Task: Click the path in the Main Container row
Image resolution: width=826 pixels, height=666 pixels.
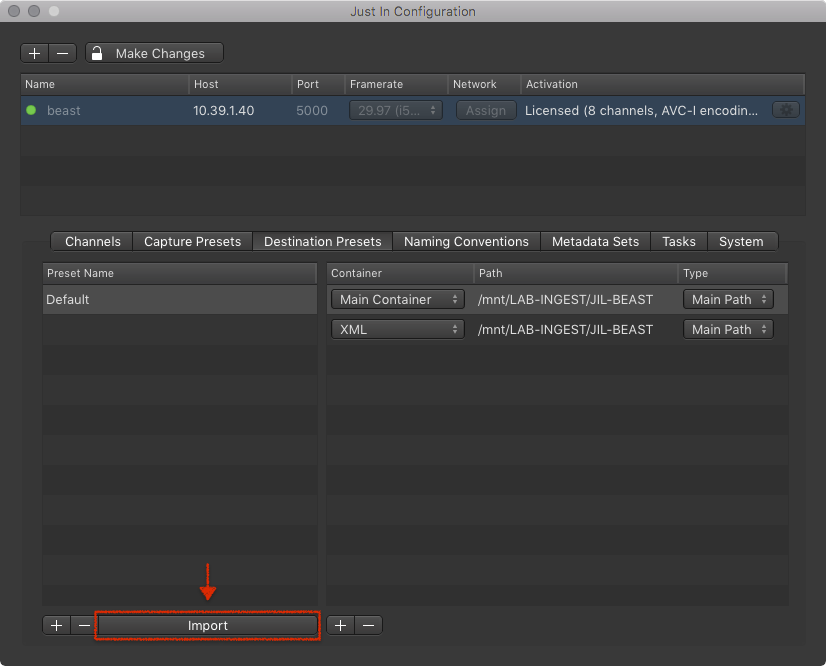Action: pos(565,300)
